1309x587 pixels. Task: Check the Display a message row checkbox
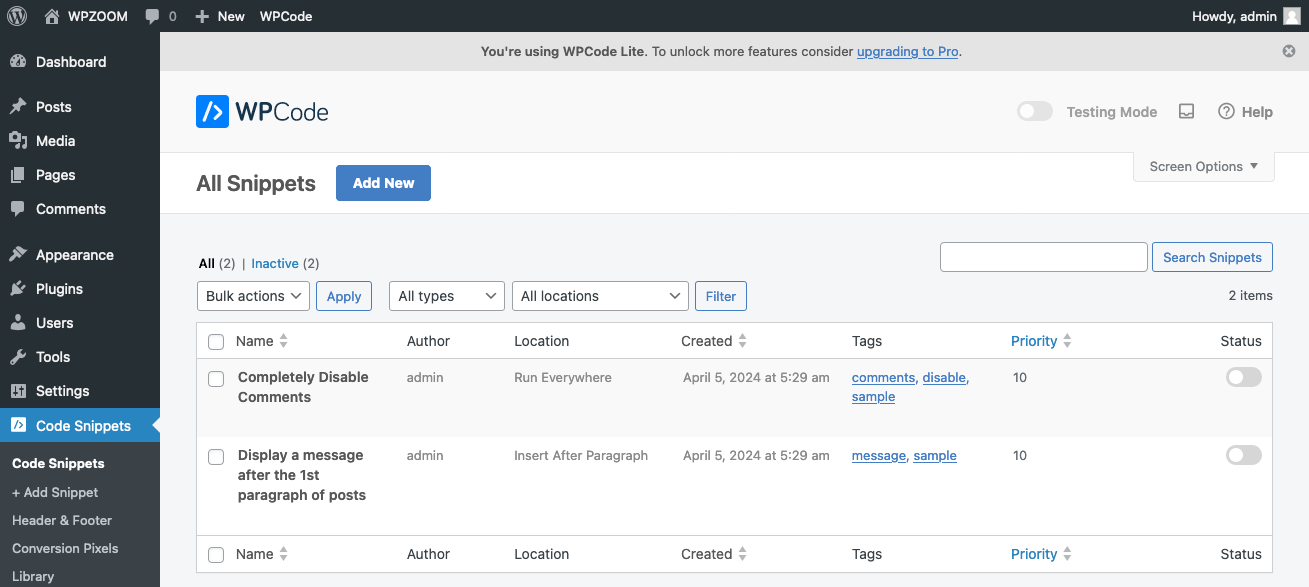pos(216,457)
